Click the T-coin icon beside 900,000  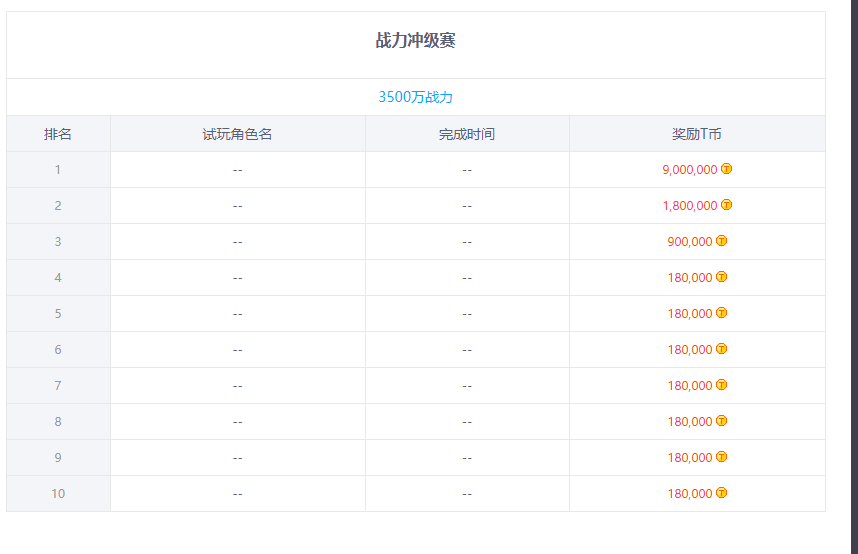click(x=722, y=241)
